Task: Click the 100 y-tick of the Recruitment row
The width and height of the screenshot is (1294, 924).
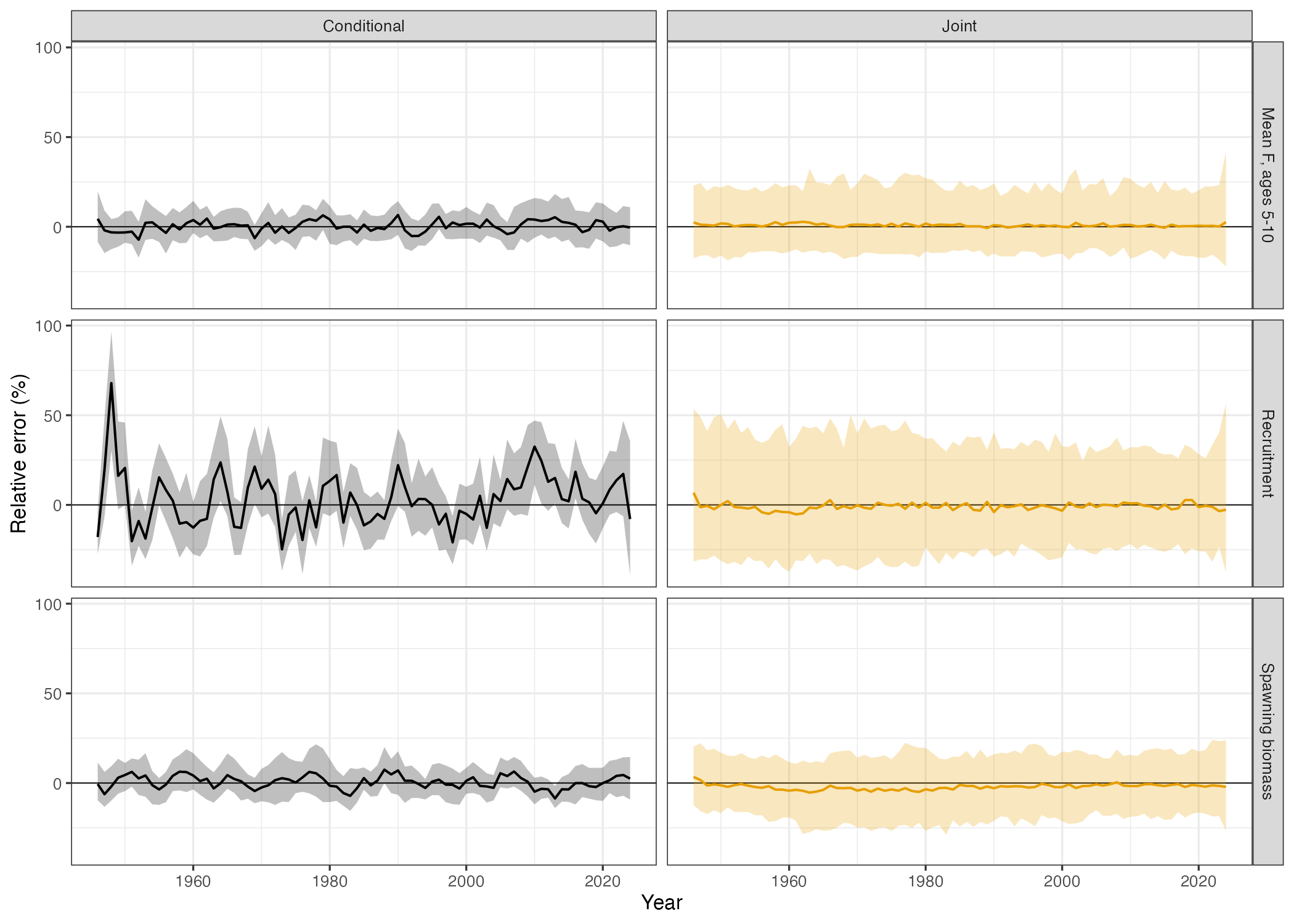Action: click(49, 326)
